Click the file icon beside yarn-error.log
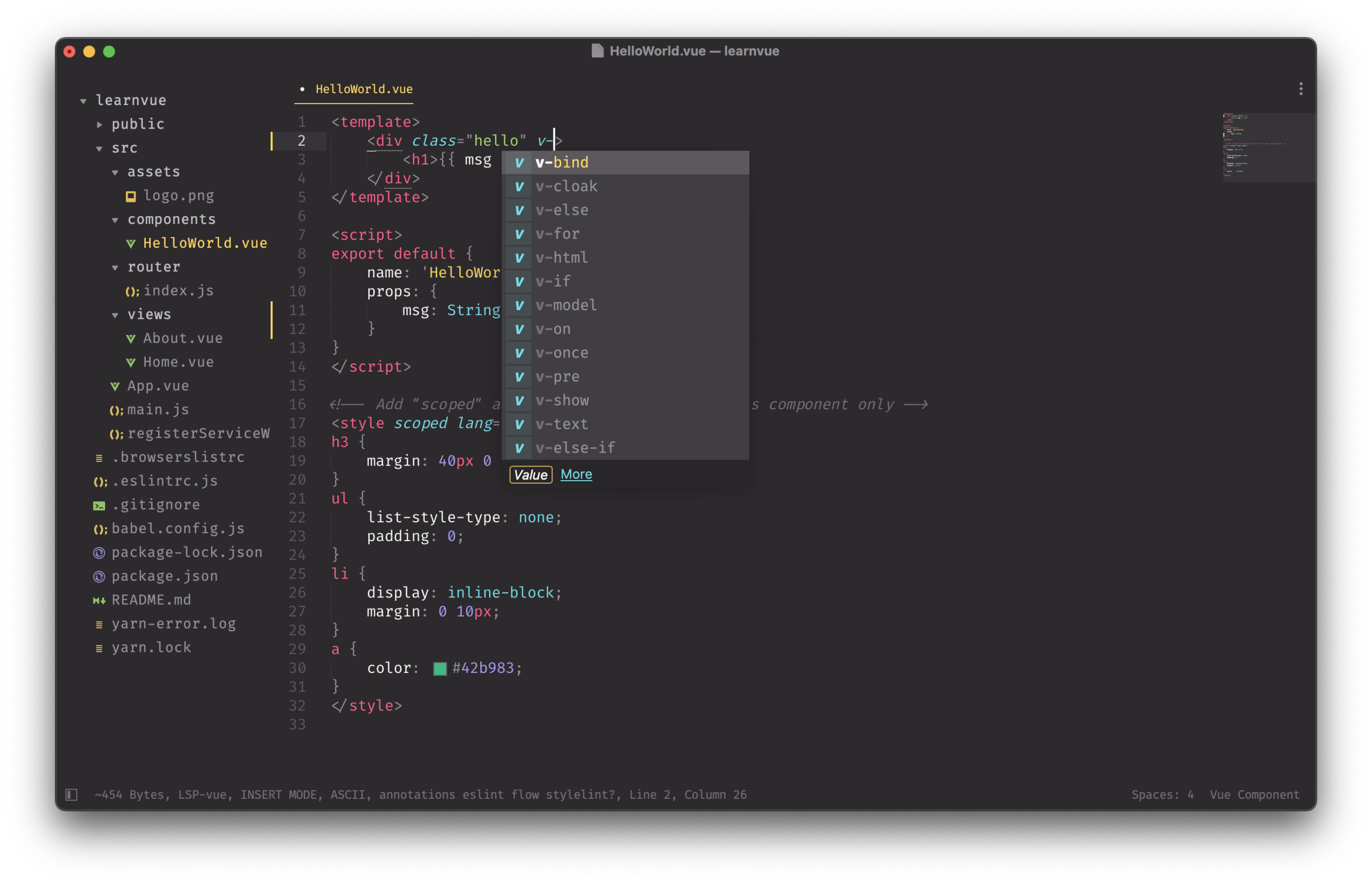Screen dimensions: 1372x884 point(99,625)
